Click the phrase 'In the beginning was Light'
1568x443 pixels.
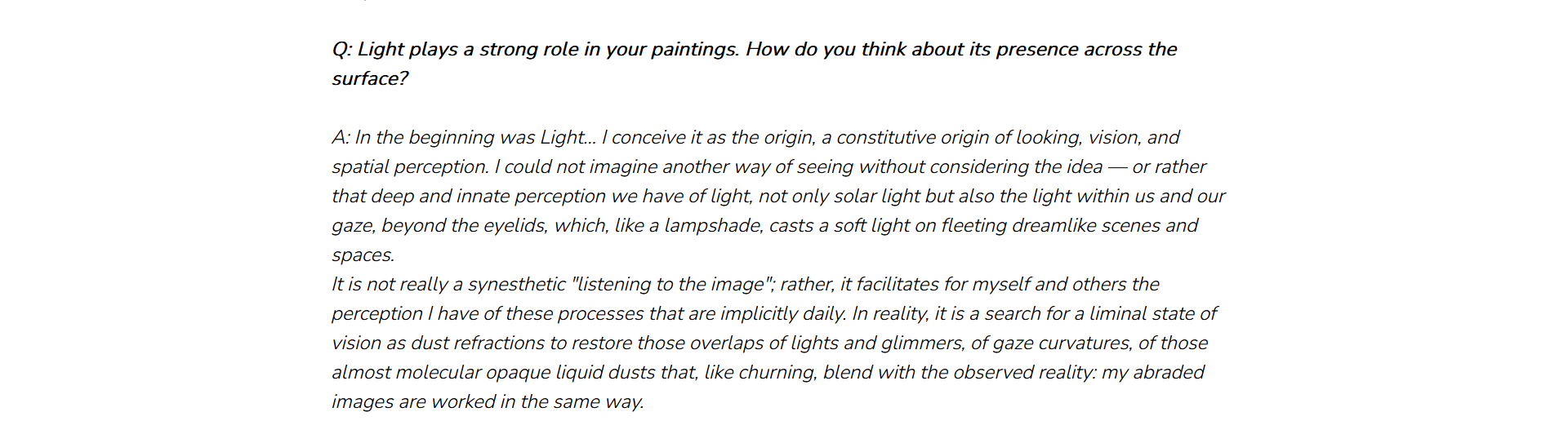click(470, 138)
